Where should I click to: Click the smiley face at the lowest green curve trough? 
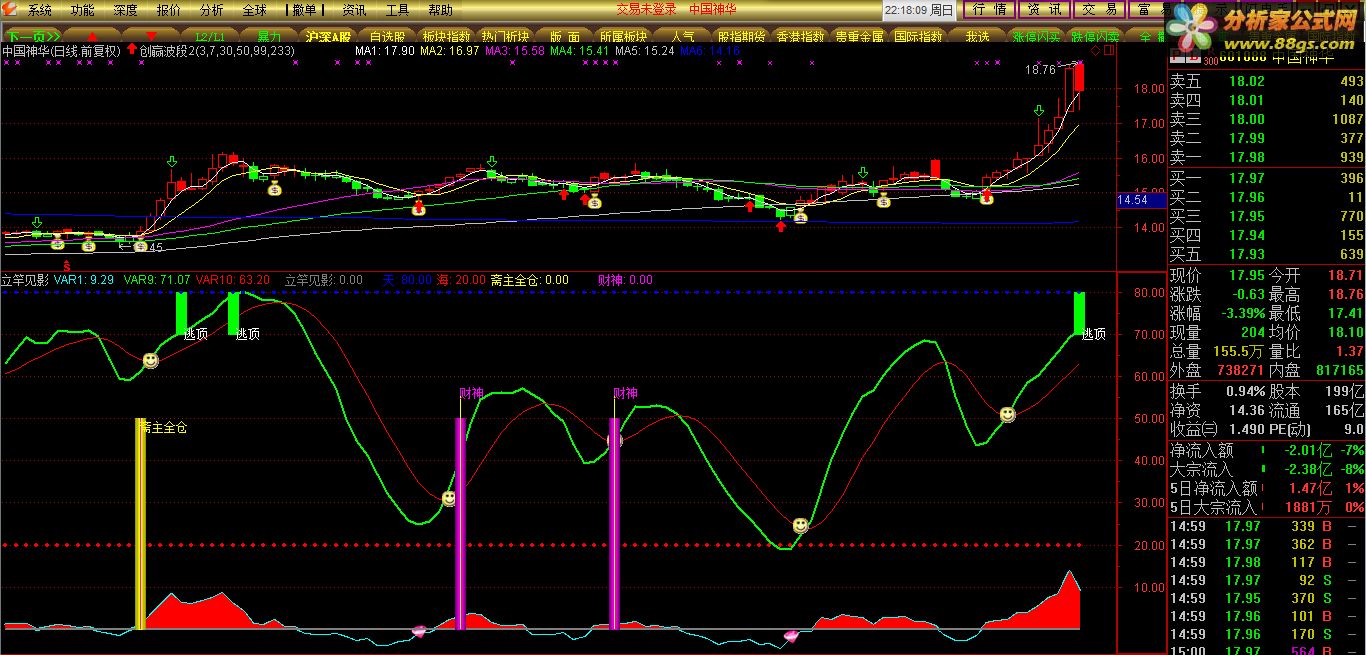[x=800, y=525]
